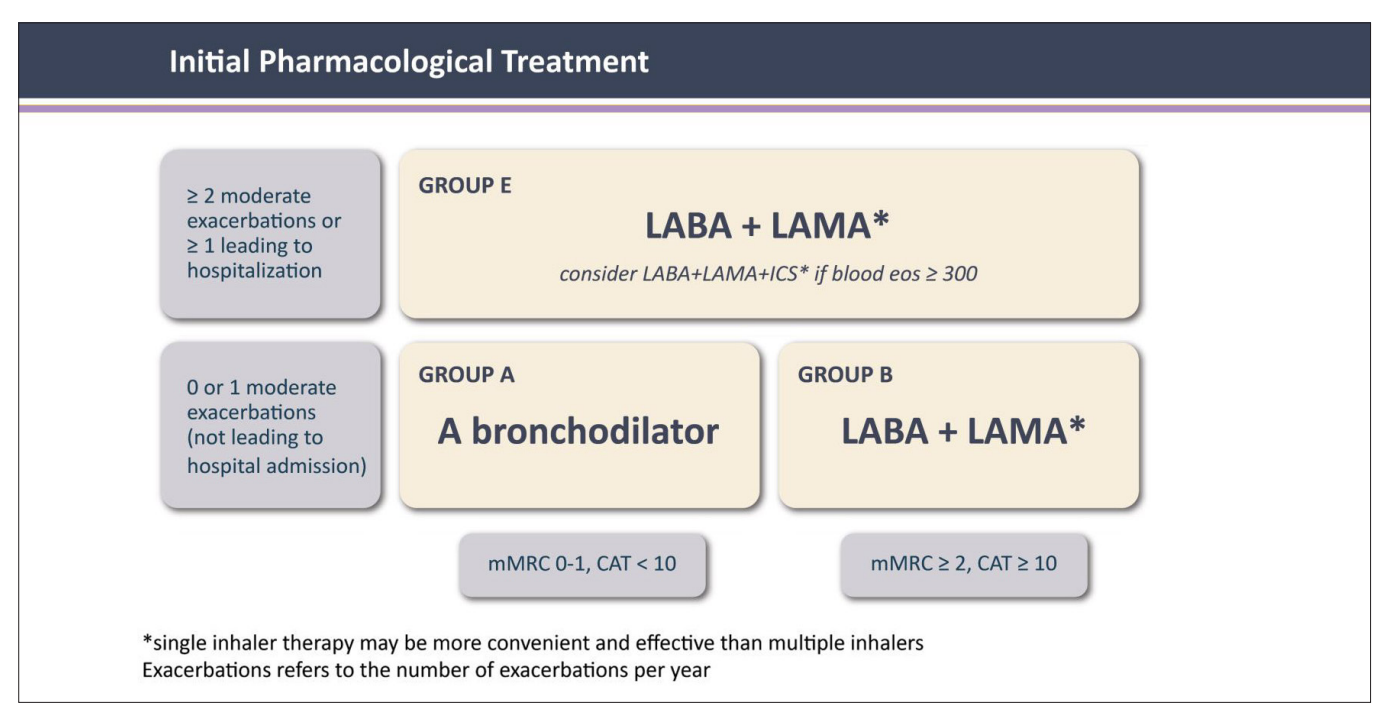Select 'A bronchodilator' treatment text
The width and height of the screenshot is (1394, 719).
point(578,431)
